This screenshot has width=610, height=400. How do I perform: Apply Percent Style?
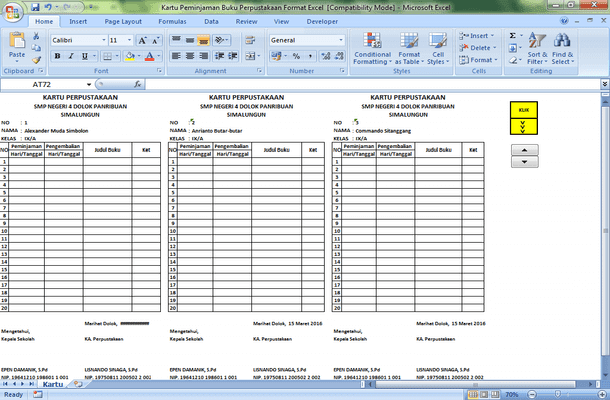click(x=296, y=56)
